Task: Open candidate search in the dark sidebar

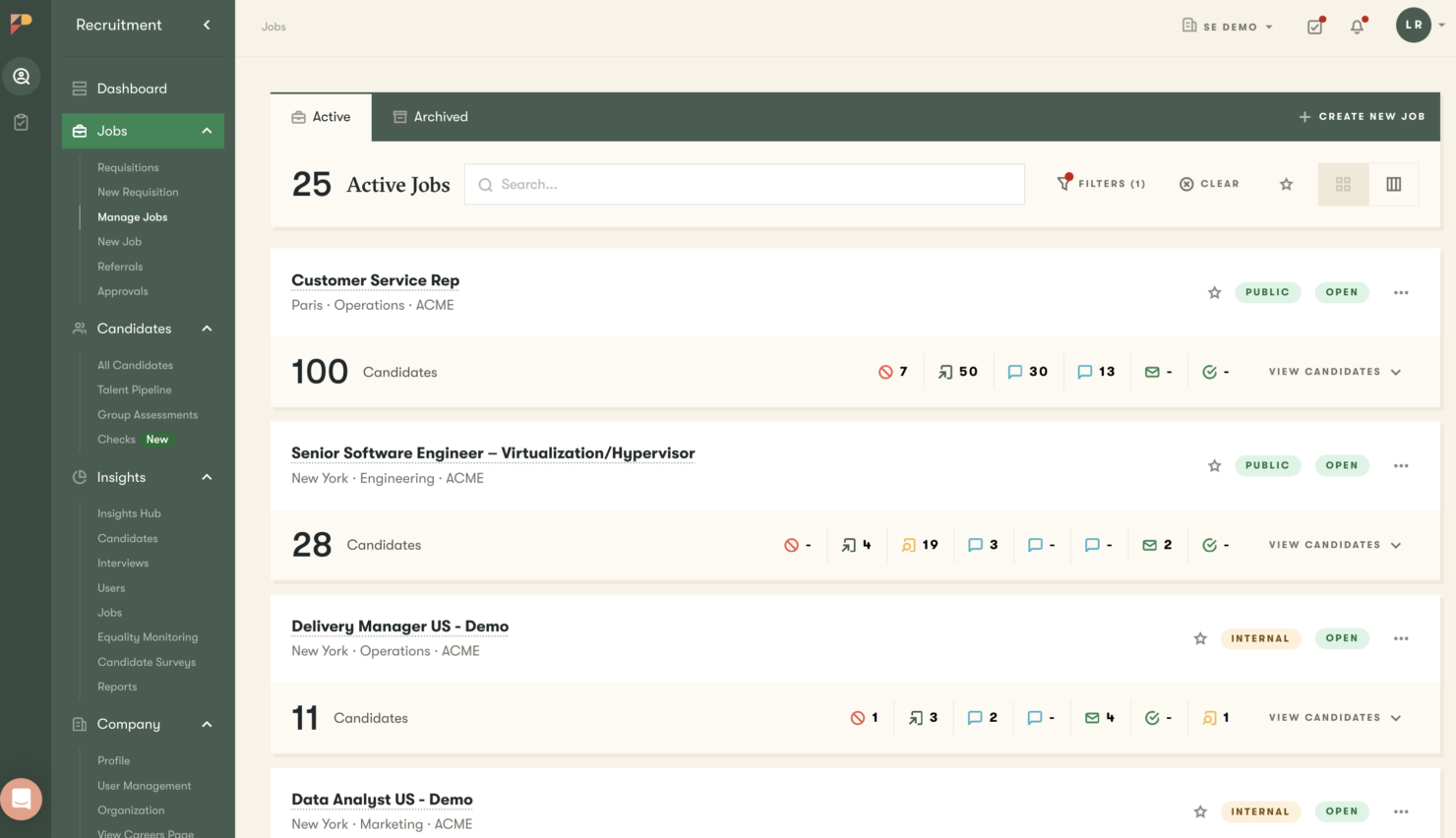Action: [x=22, y=76]
